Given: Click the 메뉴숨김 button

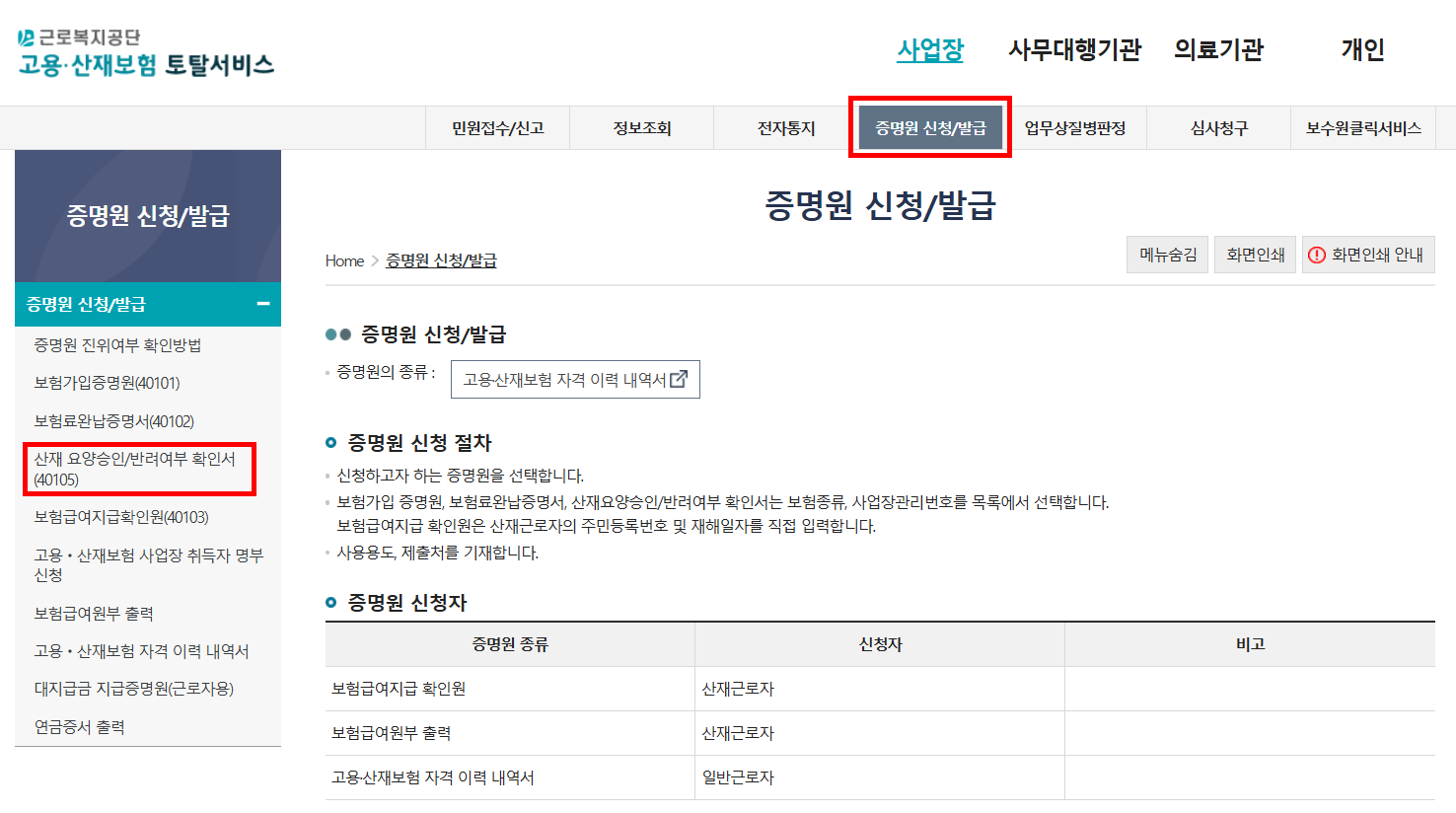Looking at the screenshot, I should 1168,255.
